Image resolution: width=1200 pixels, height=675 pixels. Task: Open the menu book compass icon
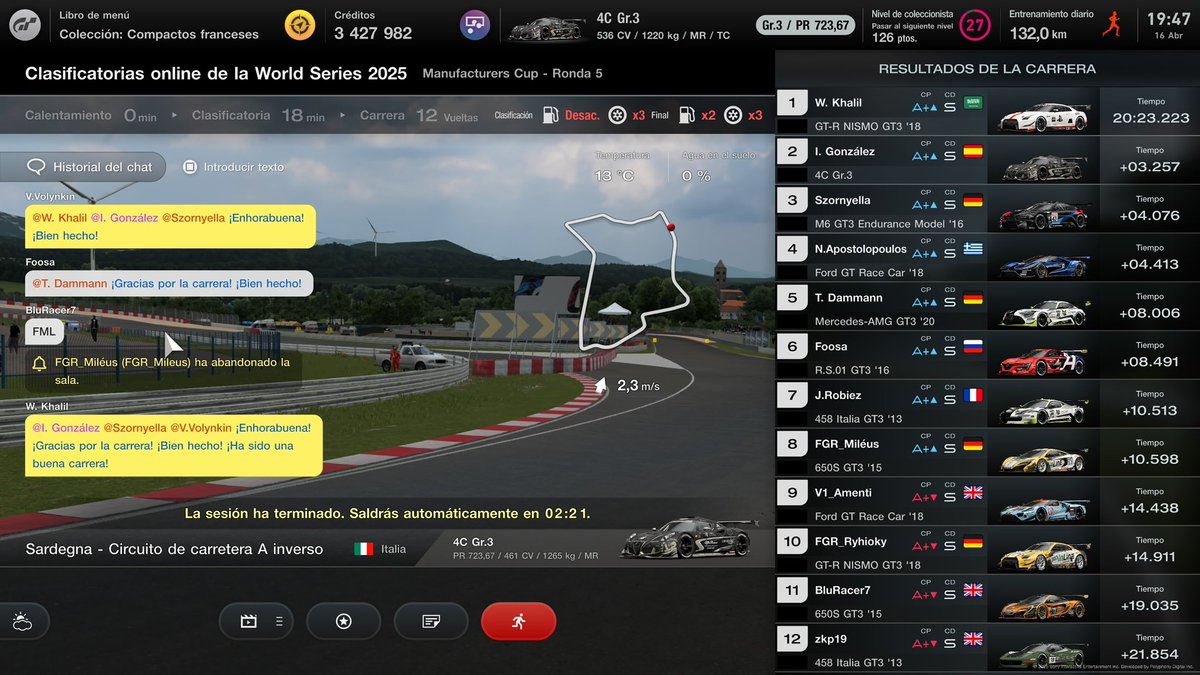(x=299, y=25)
